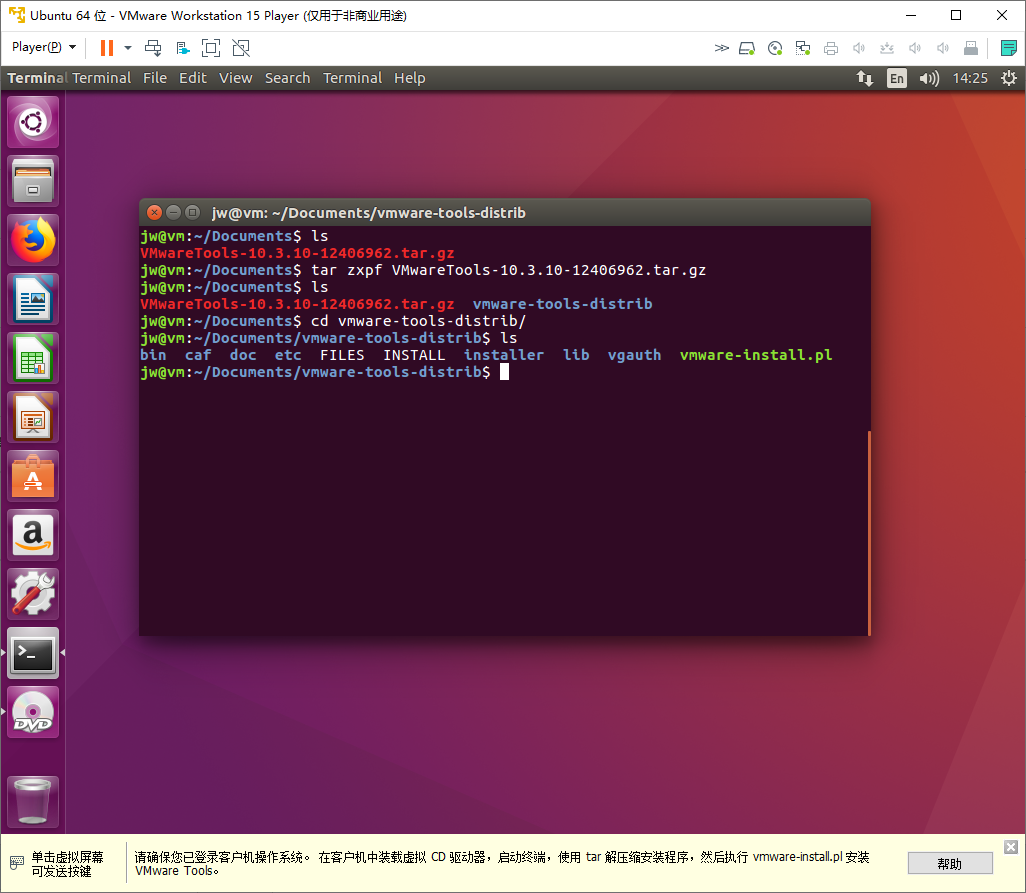Open the Edit menu

193,78
